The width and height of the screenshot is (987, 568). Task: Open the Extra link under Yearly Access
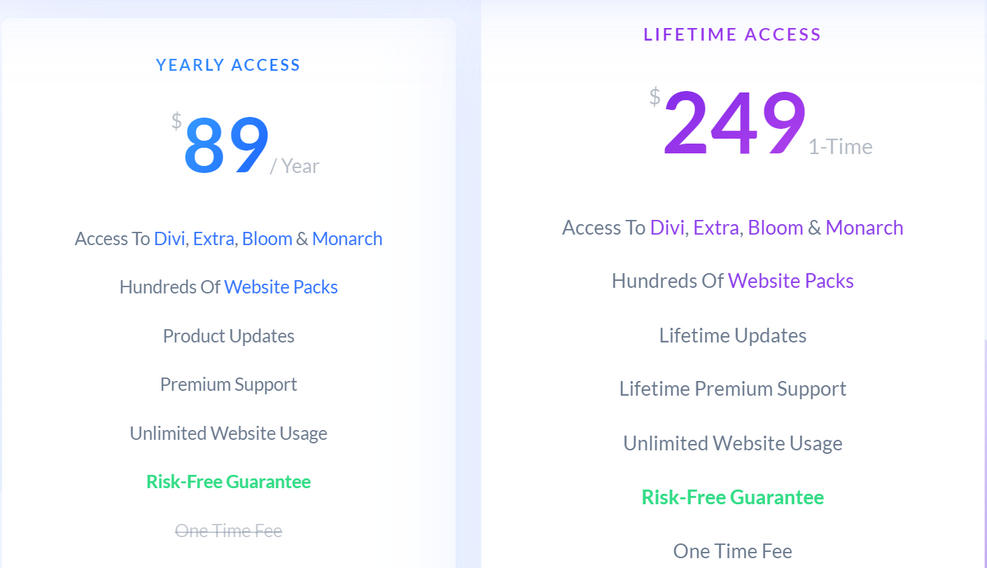(213, 239)
